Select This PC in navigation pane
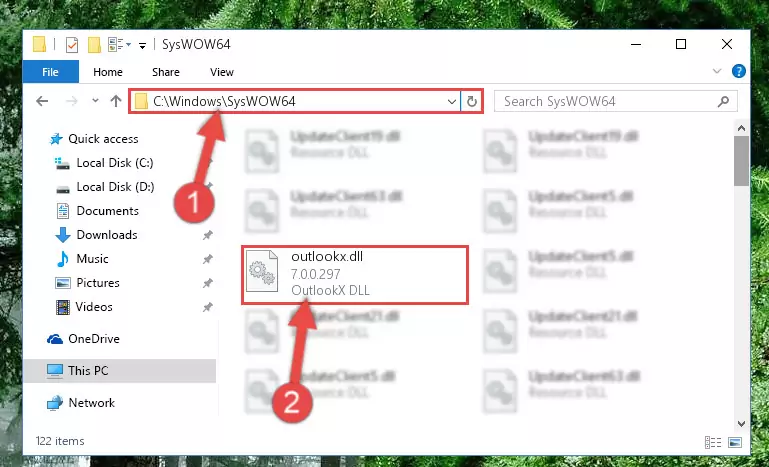769x467 pixels. click(x=119, y=371)
